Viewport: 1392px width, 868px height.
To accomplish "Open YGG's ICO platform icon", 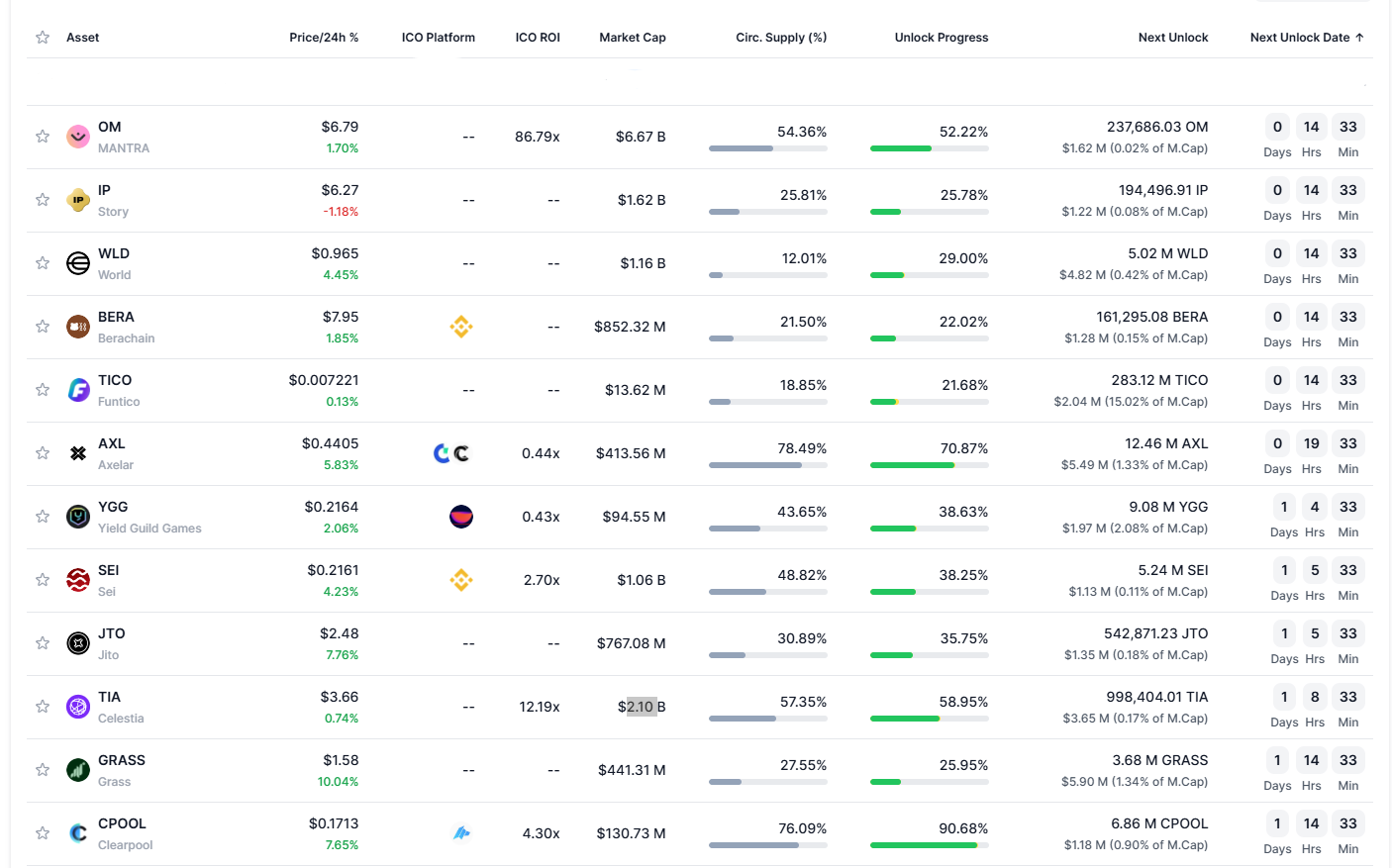I will 461,517.
